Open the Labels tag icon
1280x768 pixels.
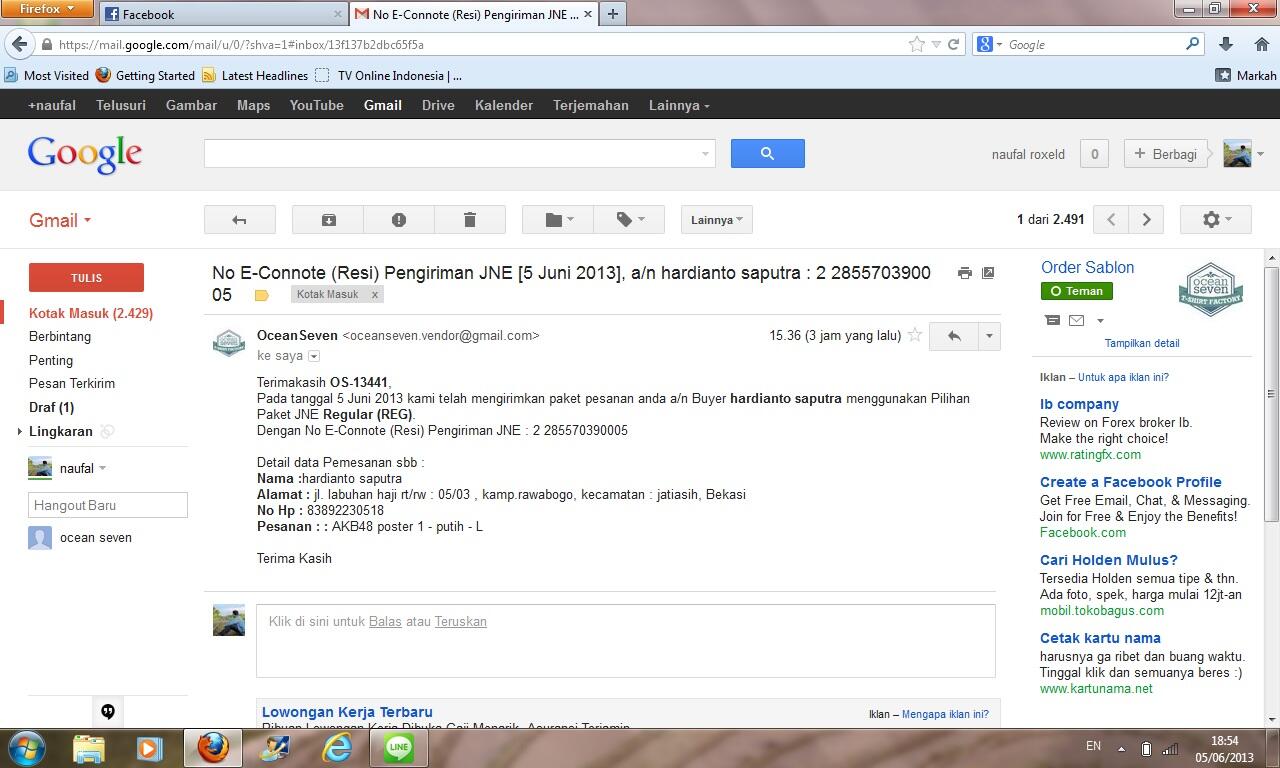click(x=629, y=220)
